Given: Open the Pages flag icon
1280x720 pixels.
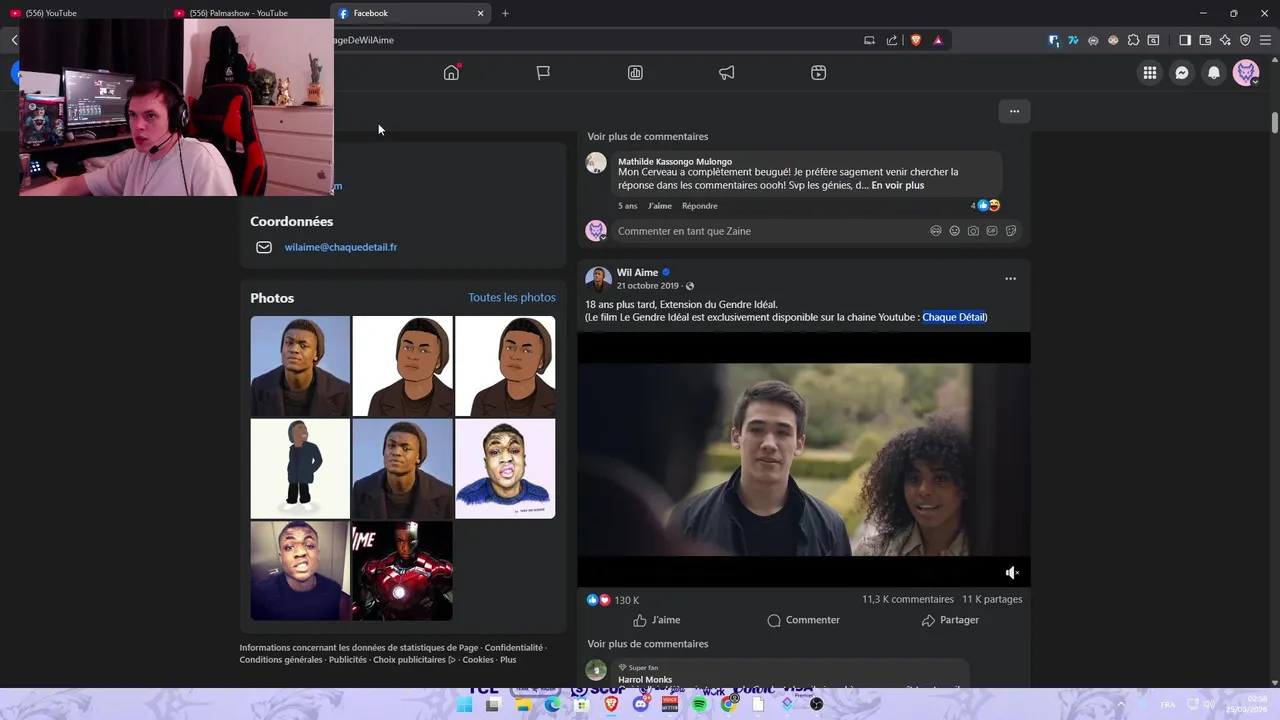Looking at the screenshot, I should (543, 72).
